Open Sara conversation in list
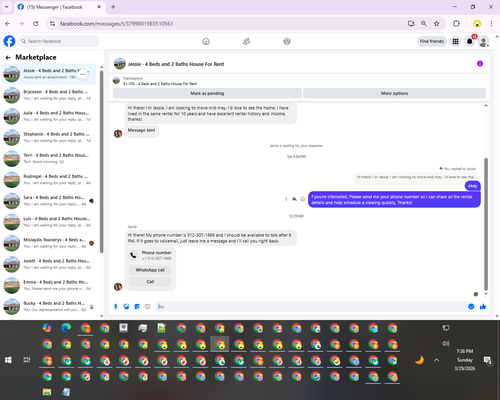500x400 pixels. pyautogui.click(x=49, y=201)
